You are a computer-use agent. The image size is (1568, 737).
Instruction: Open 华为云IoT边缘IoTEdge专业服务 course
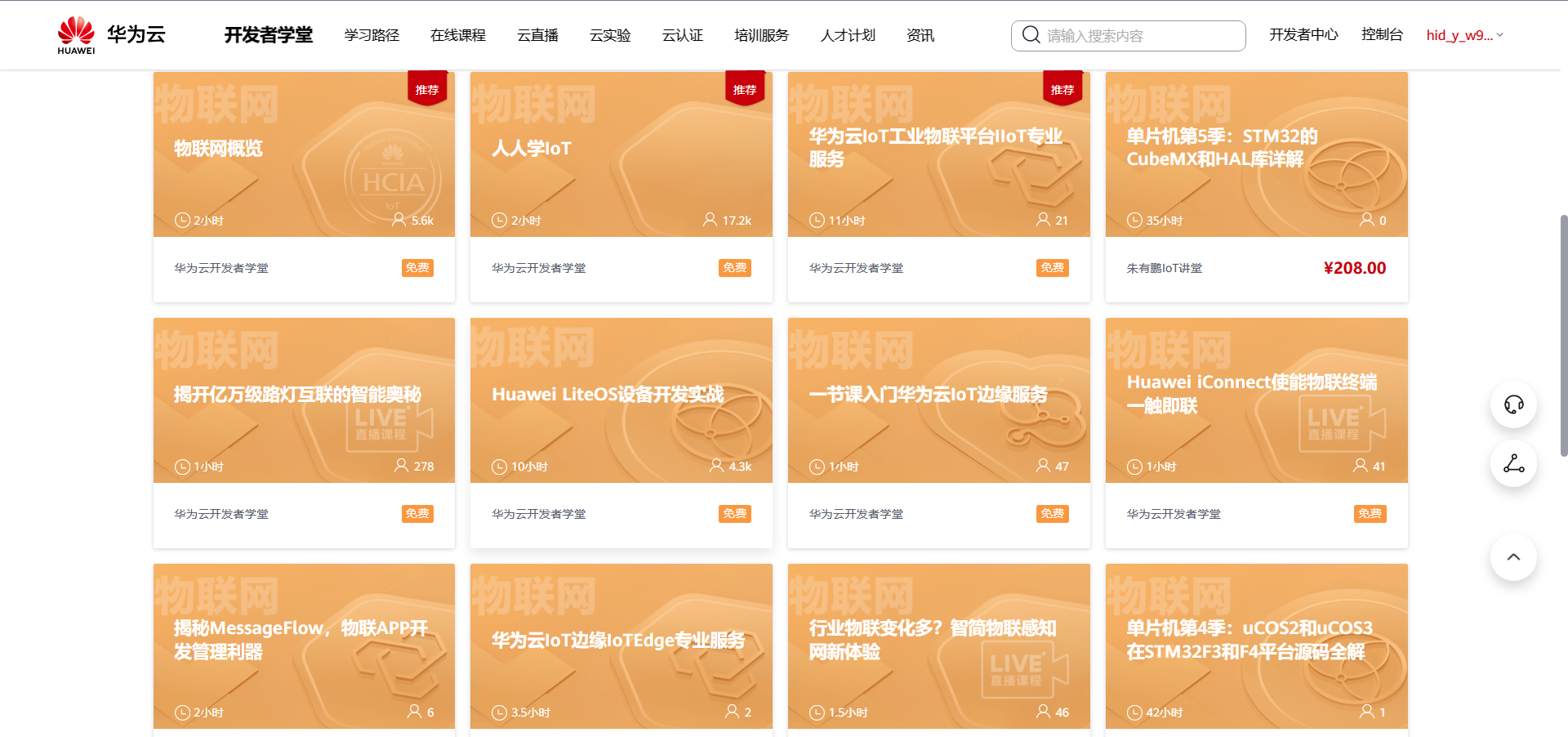tap(621, 650)
